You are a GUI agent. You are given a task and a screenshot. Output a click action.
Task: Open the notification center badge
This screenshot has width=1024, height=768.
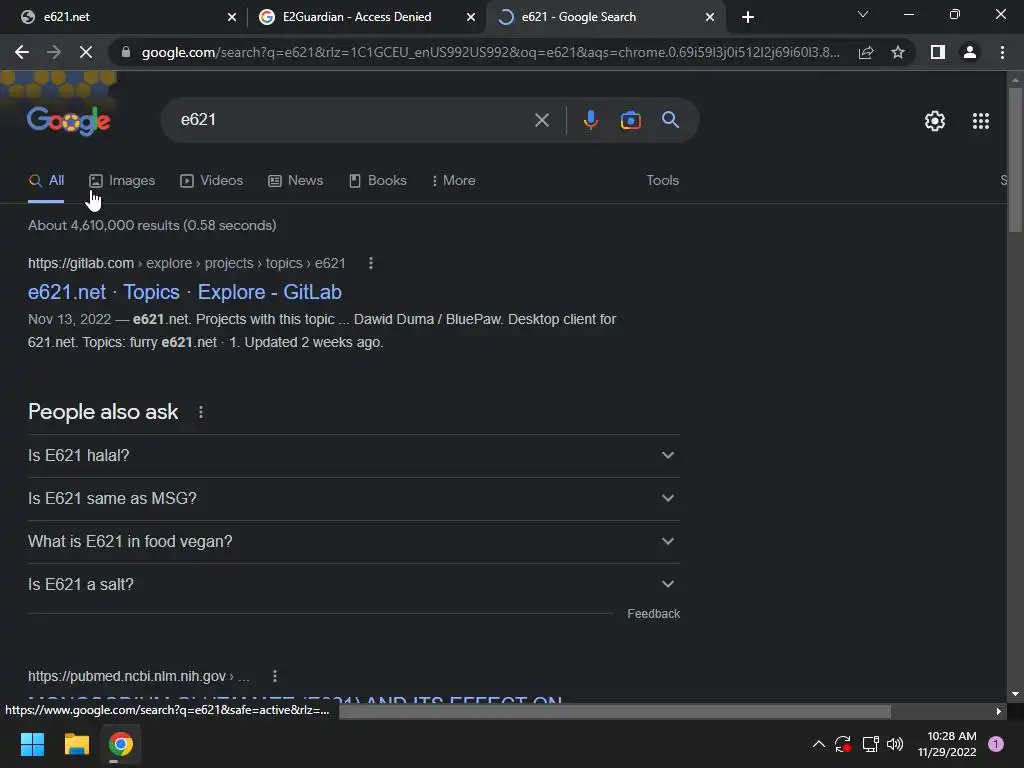click(x=996, y=744)
